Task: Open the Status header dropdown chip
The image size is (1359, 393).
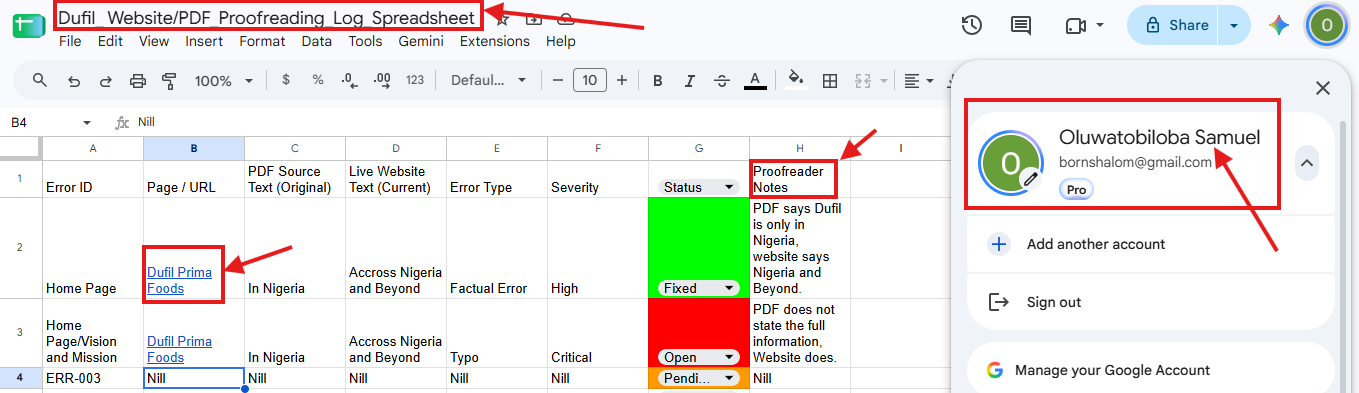Action: pos(699,187)
